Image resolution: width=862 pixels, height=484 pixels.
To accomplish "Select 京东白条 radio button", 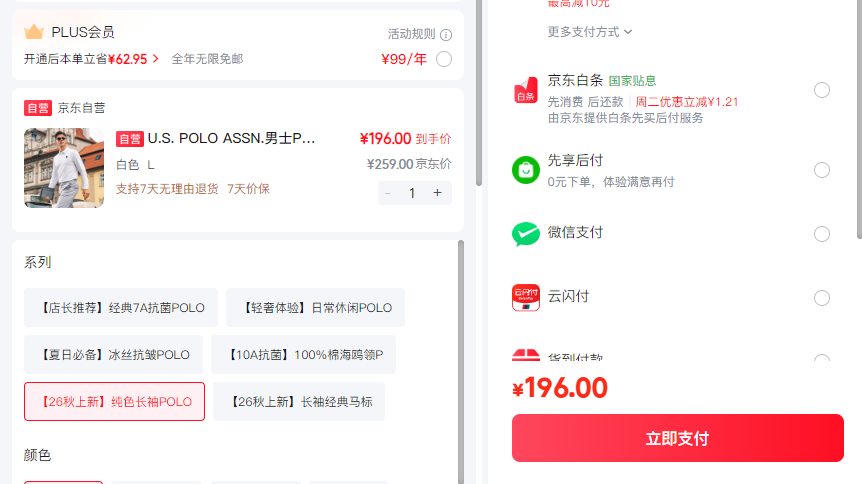I will (x=822, y=90).
